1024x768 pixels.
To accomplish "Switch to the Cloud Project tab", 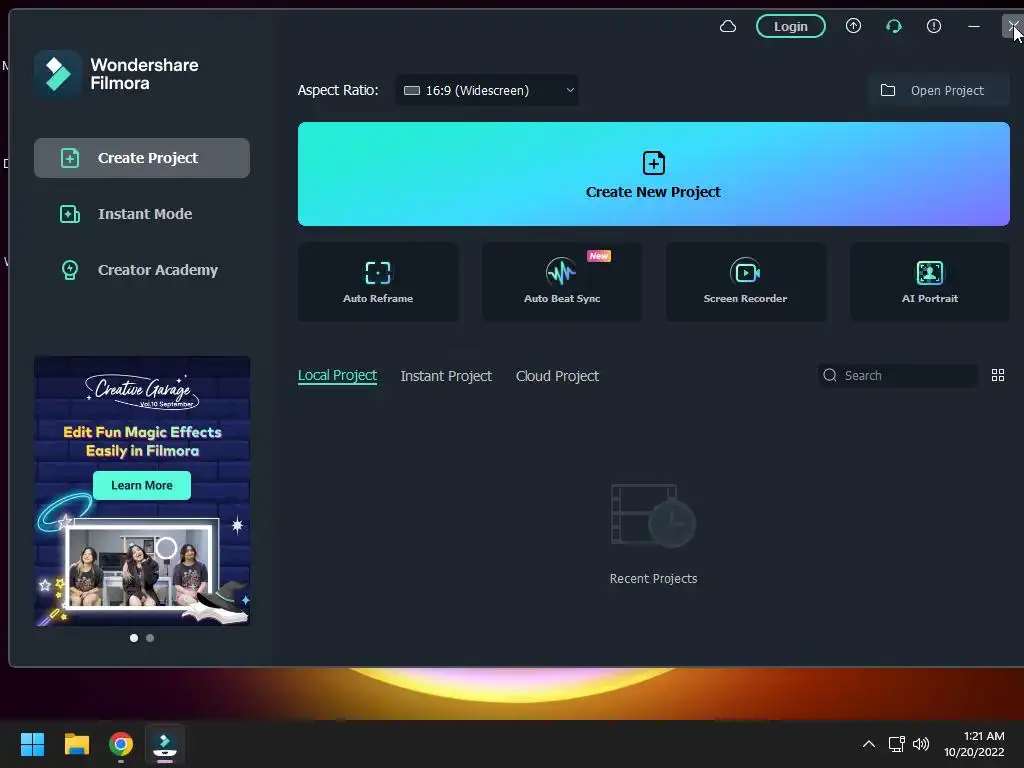I will 557,376.
